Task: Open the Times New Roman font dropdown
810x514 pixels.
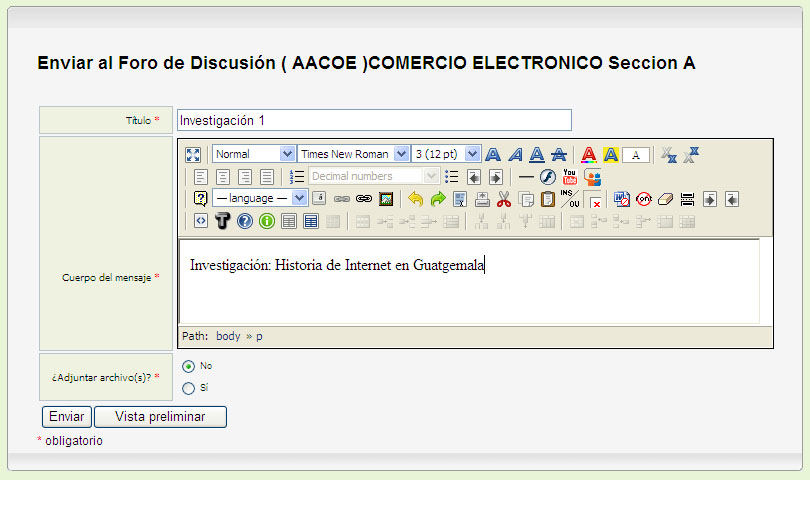Action: click(354, 154)
